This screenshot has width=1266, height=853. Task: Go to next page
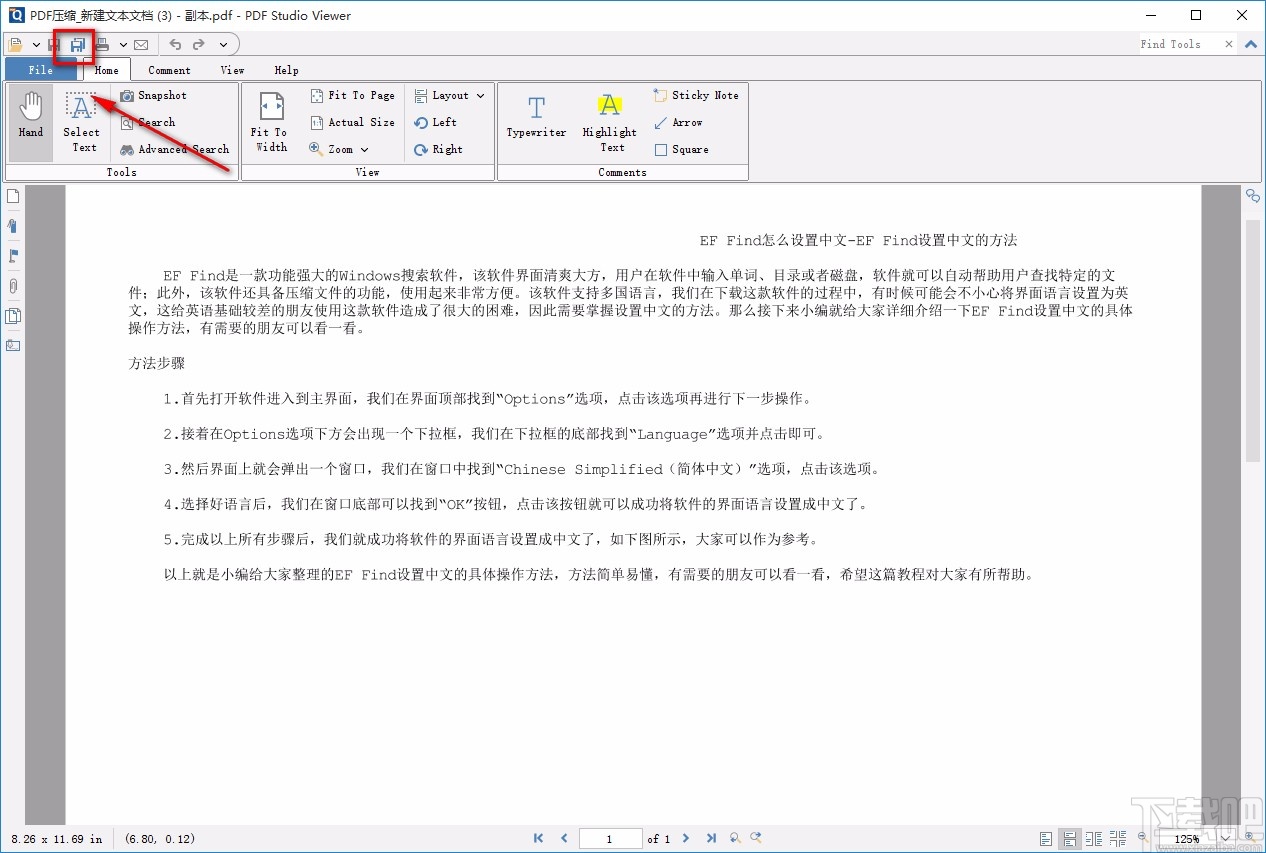[x=686, y=838]
